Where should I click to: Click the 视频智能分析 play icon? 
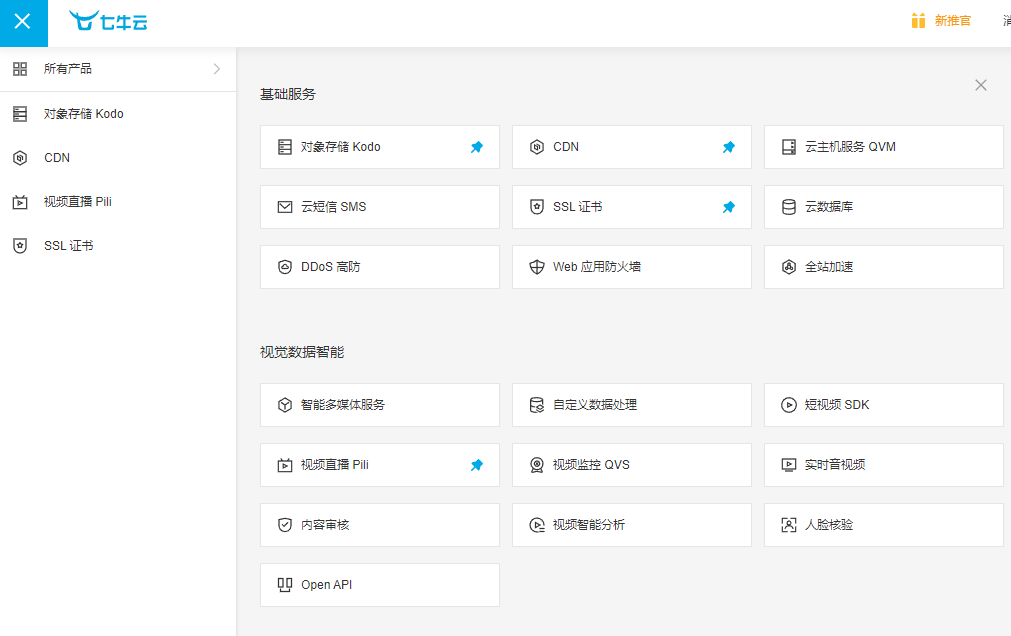[536, 525]
